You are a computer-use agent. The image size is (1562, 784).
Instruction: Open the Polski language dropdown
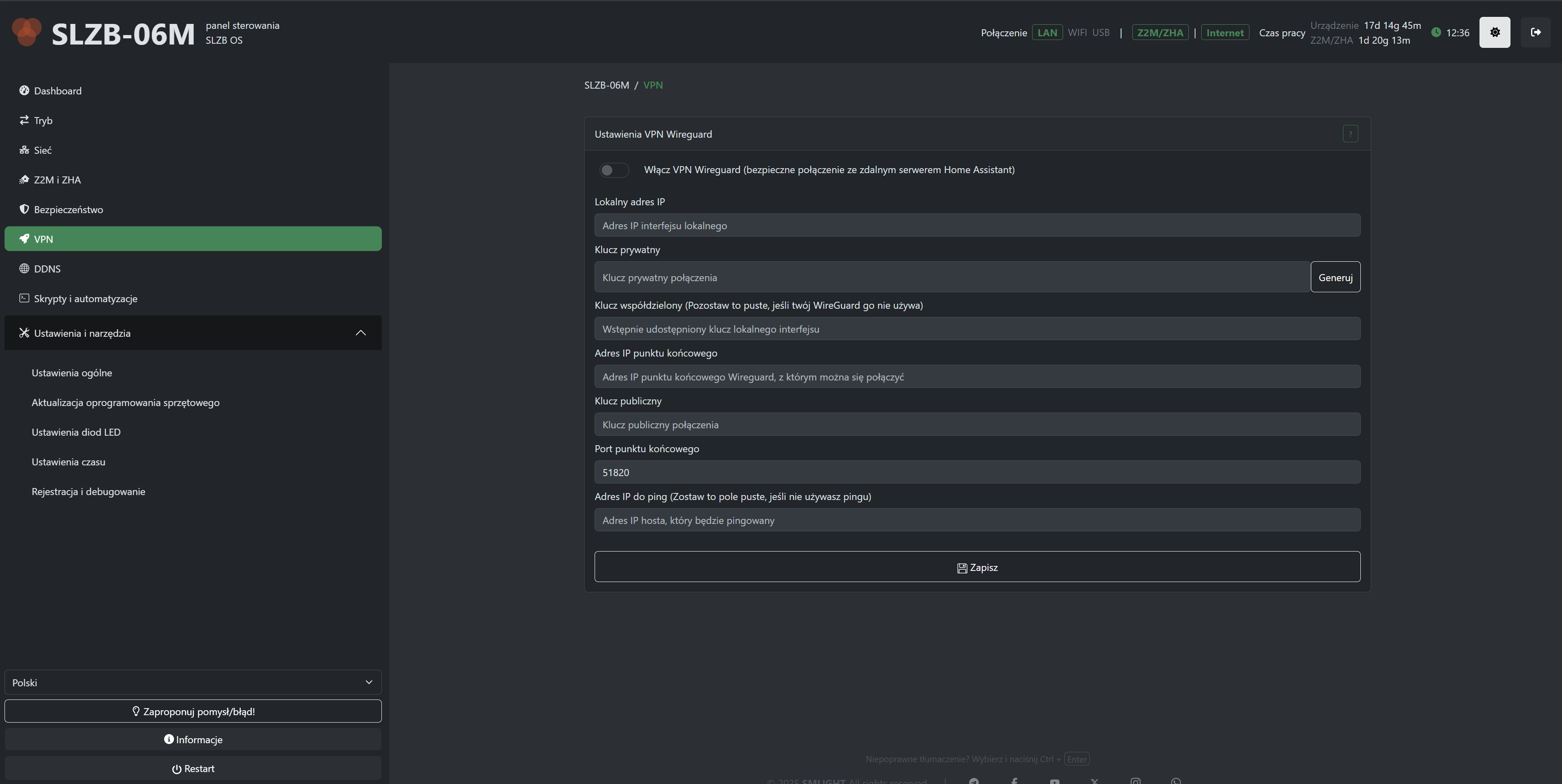click(193, 682)
